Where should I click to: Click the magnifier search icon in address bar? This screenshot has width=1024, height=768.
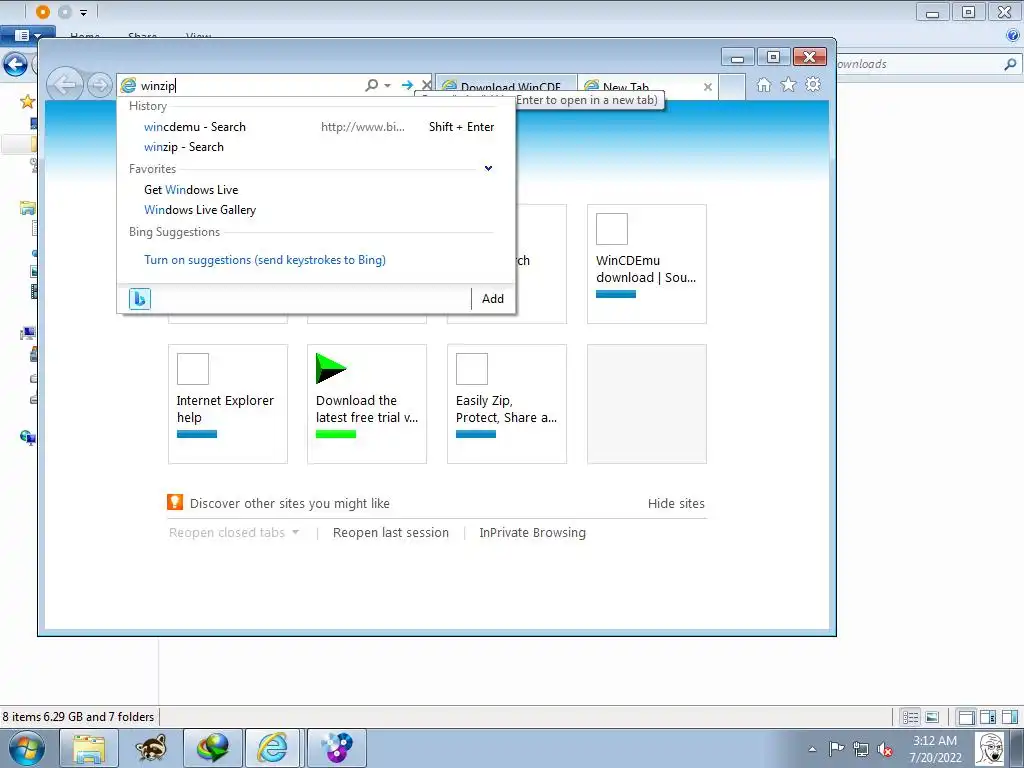[371, 85]
